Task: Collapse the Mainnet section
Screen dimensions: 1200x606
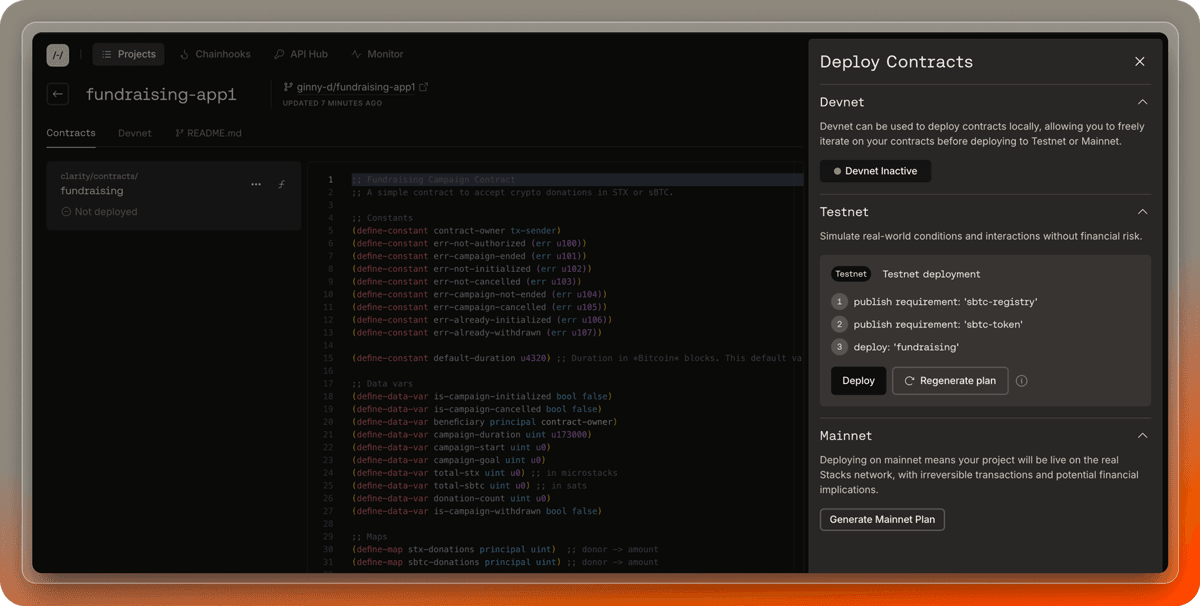Action: 1142,436
